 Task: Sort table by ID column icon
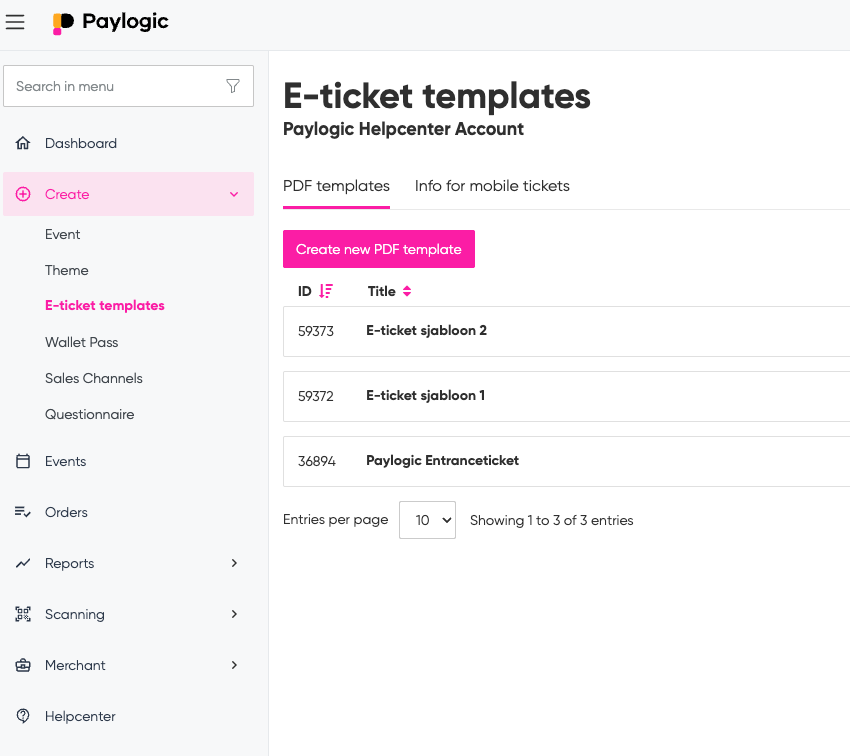326,291
